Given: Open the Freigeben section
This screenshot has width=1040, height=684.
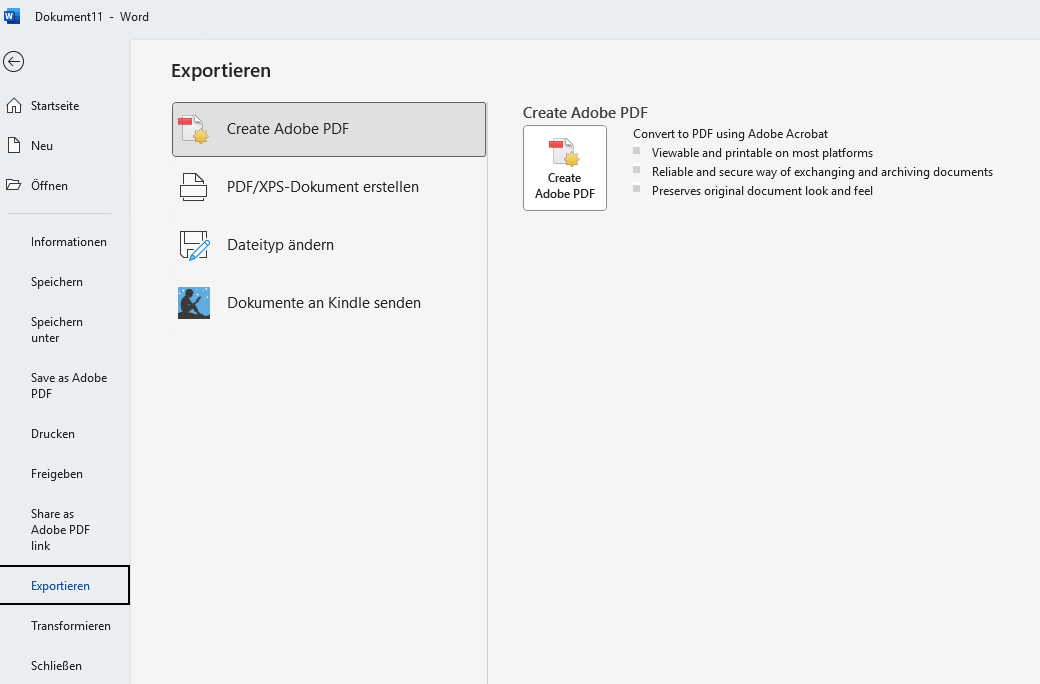Looking at the screenshot, I should (57, 474).
